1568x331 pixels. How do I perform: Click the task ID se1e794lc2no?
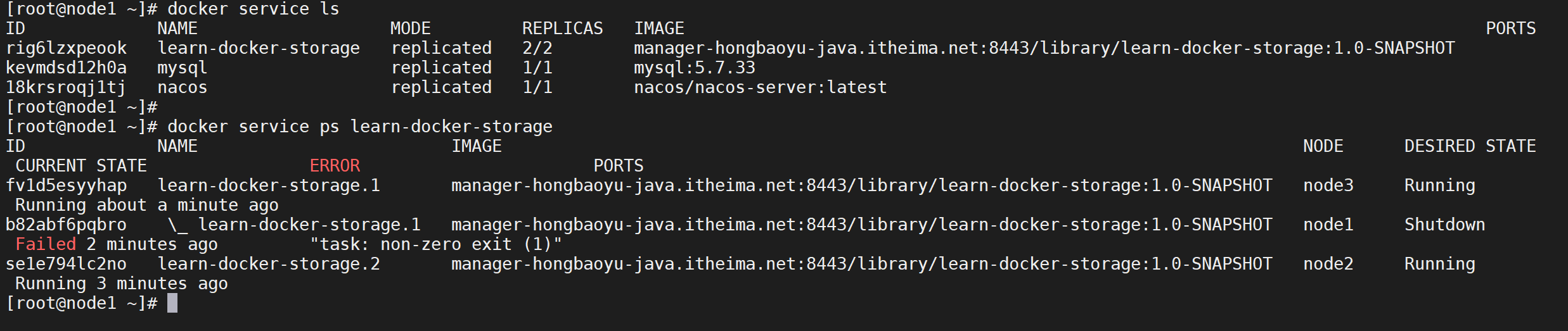(67, 264)
